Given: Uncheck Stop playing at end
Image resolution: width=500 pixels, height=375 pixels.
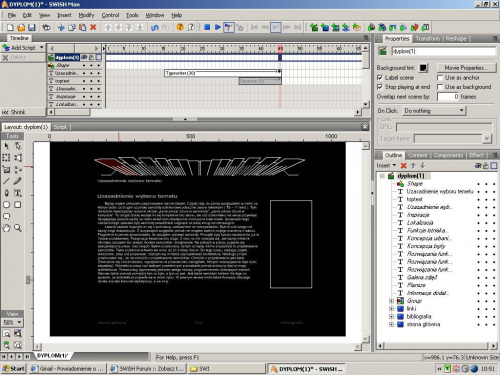Looking at the screenshot, I should pos(380,87).
